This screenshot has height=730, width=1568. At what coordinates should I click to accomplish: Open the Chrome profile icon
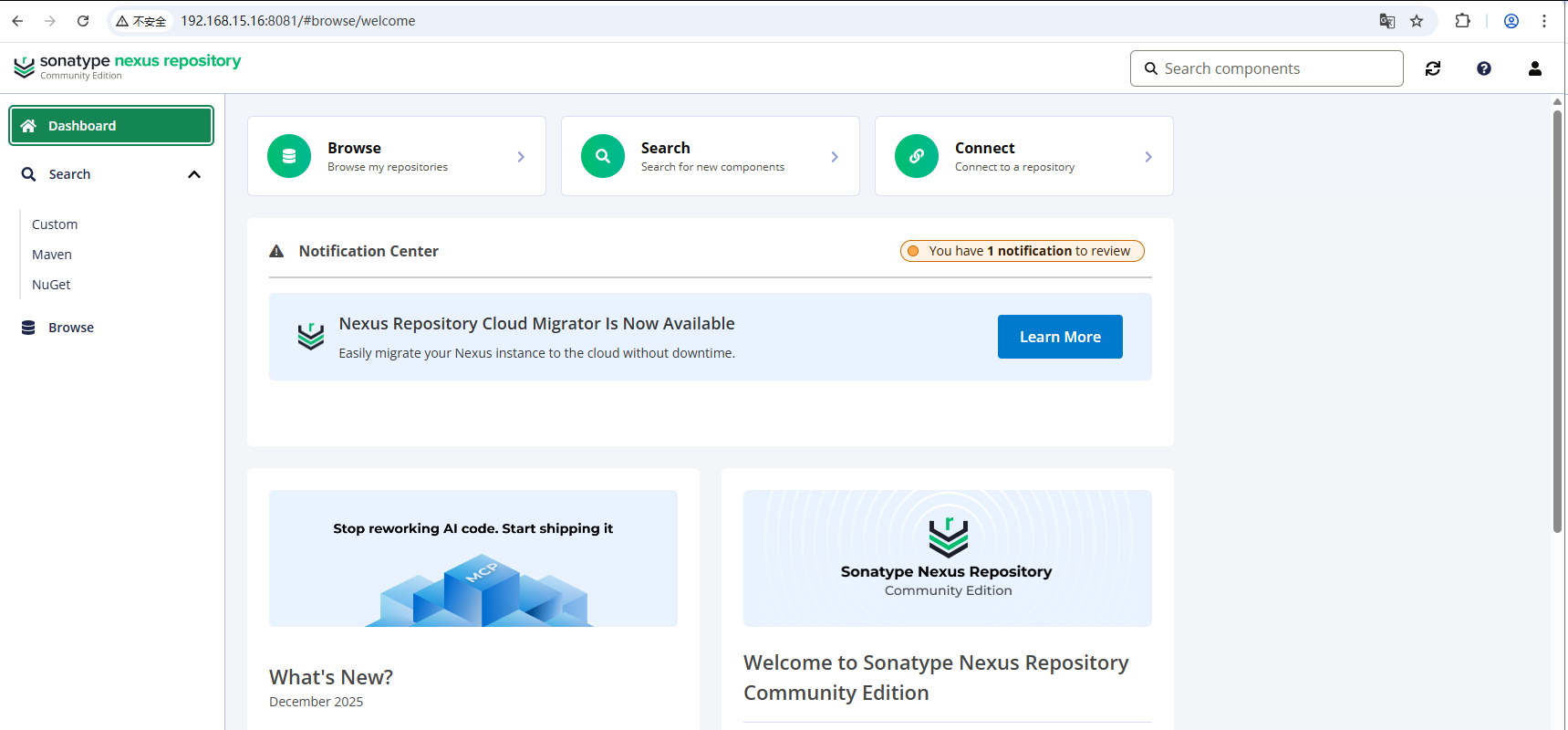[x=1511, y=21]
